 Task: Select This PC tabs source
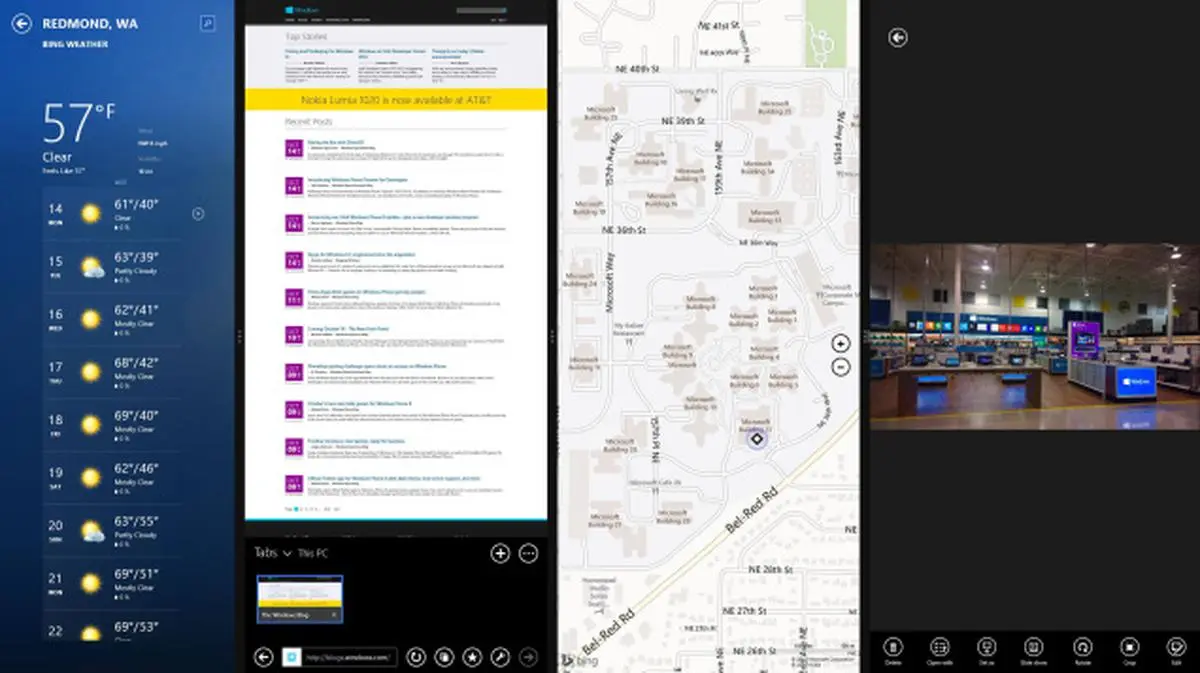pos(313,553)
